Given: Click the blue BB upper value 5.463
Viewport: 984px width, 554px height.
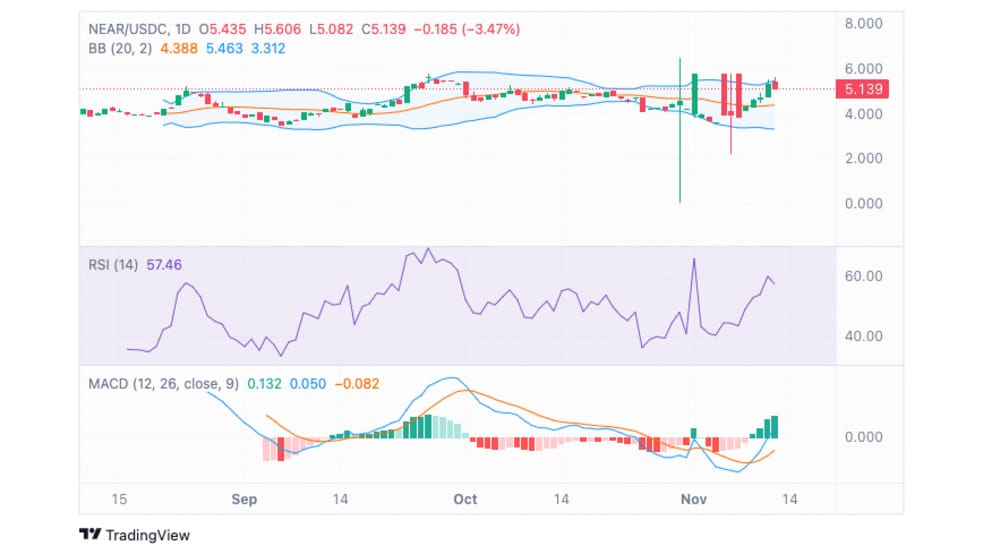Looking at the screenshot, I should point(224,48).
